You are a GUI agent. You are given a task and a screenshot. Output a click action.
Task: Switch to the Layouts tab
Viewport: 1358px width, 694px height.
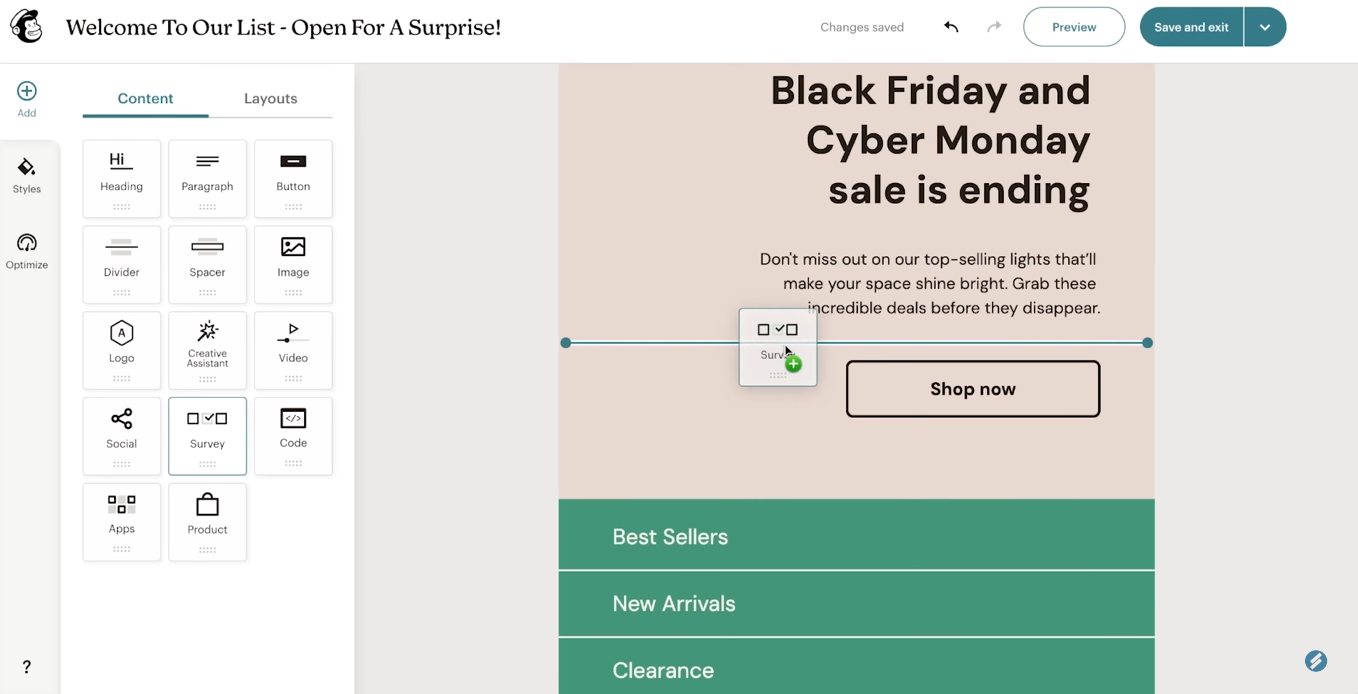tap(270, 98)
